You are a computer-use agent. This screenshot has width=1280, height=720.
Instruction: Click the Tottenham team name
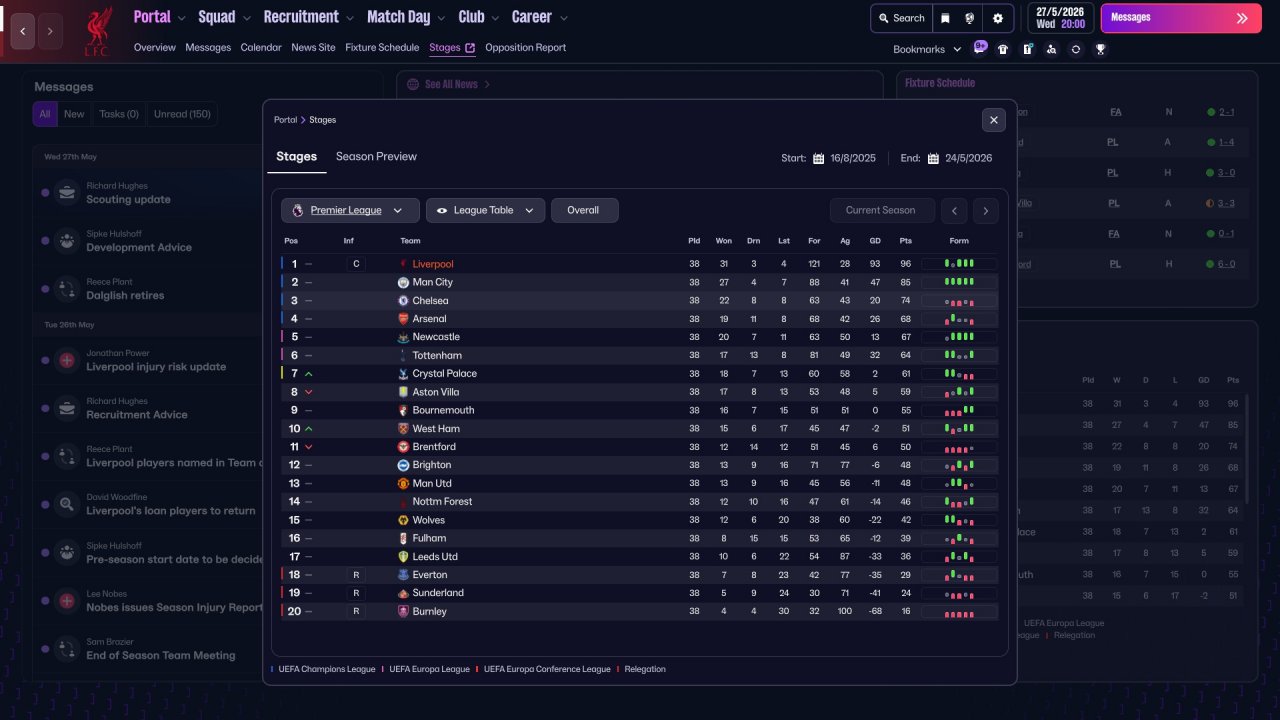(437, 356)
